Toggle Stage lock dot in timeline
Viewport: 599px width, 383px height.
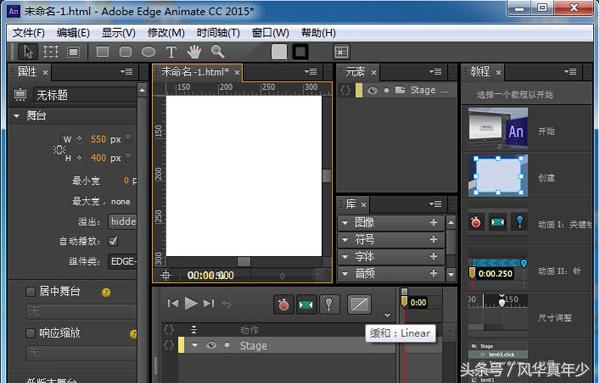(x=227, y=345)
